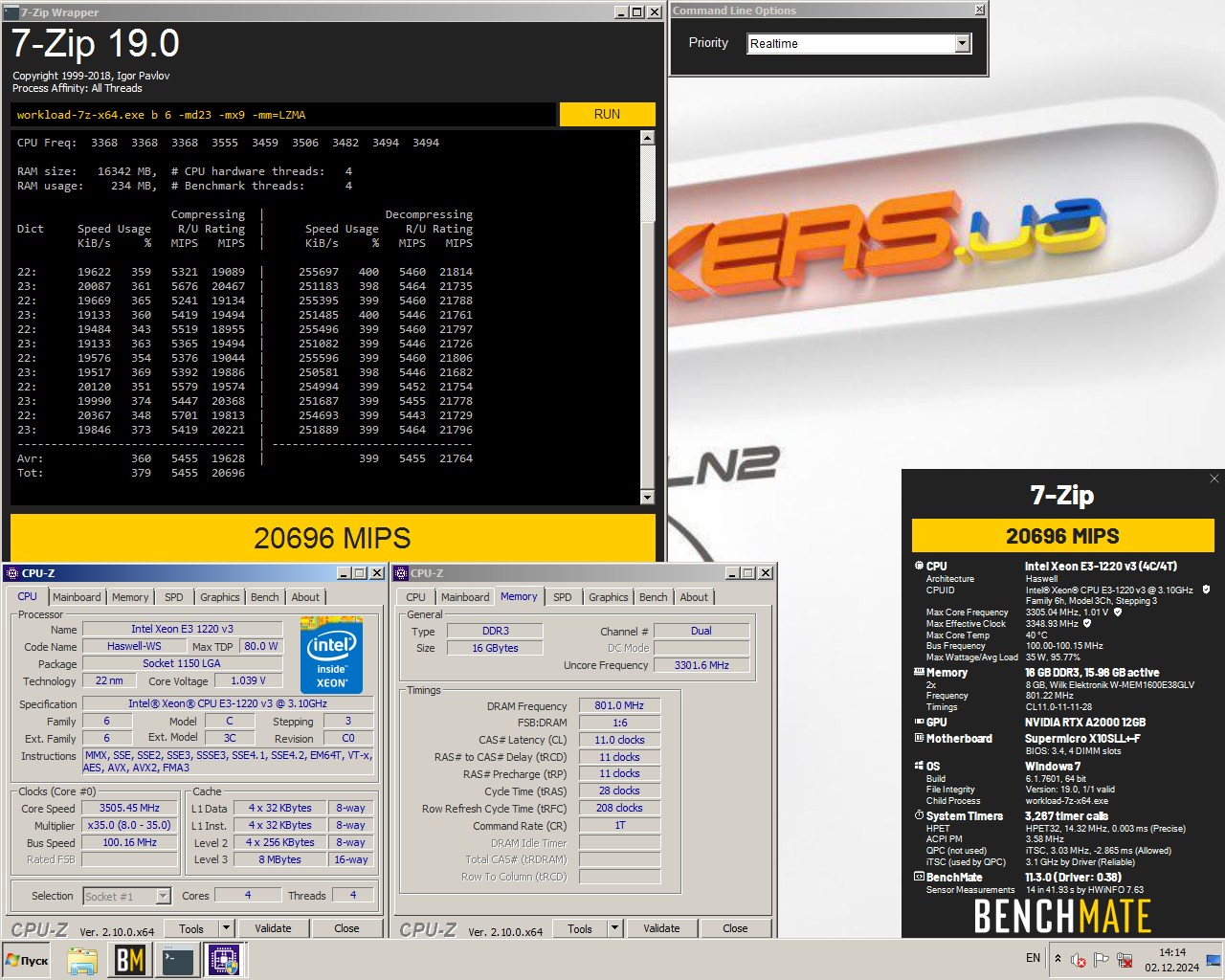Open Bench tab in CPU-Z Processor window
The height and width of the screenshot is (980, 1225).
[x=265, y=597]
